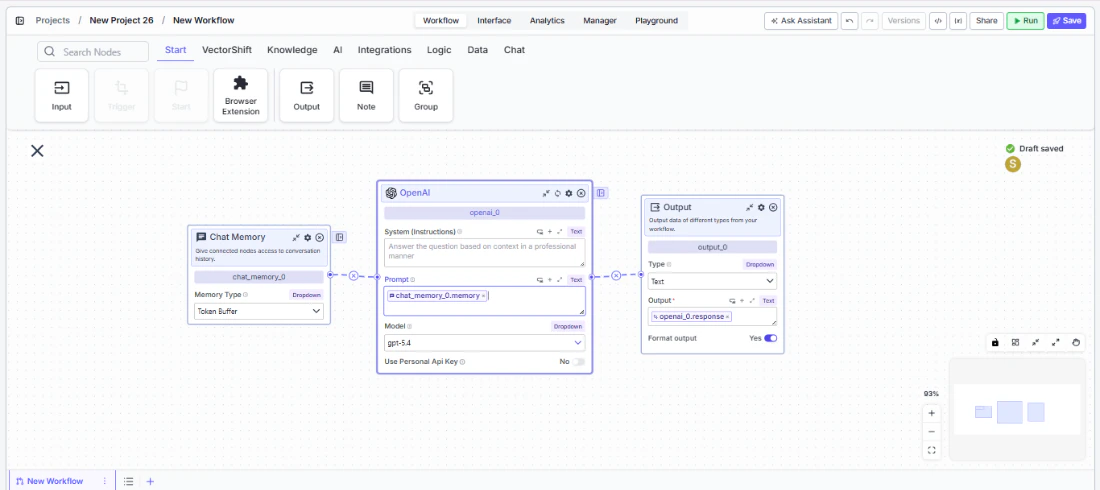Click the Ask Assistant button
This screenshot has height=490, width=1100.
tap(801, 21)
